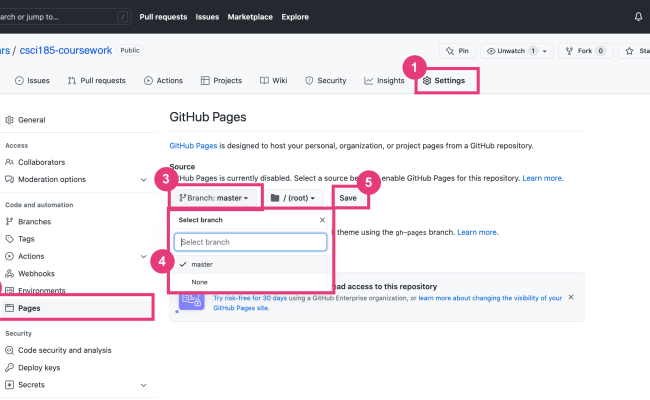Open the csci185-coursework repository link

[x=66, y=50]
